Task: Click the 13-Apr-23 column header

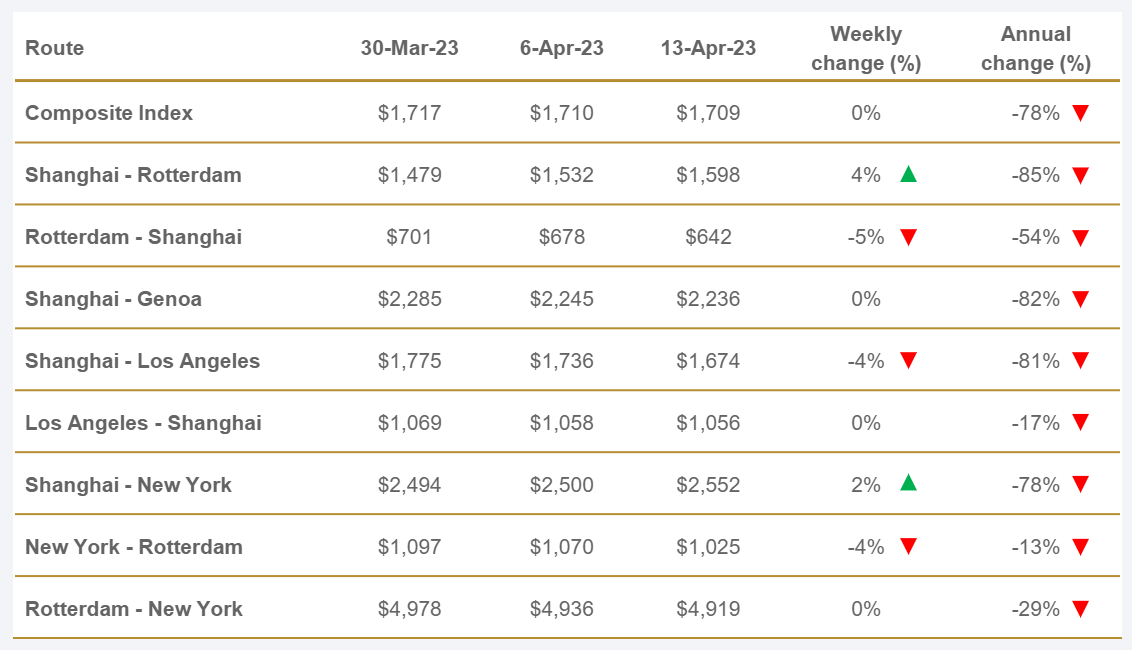Action: pos(709,48)
